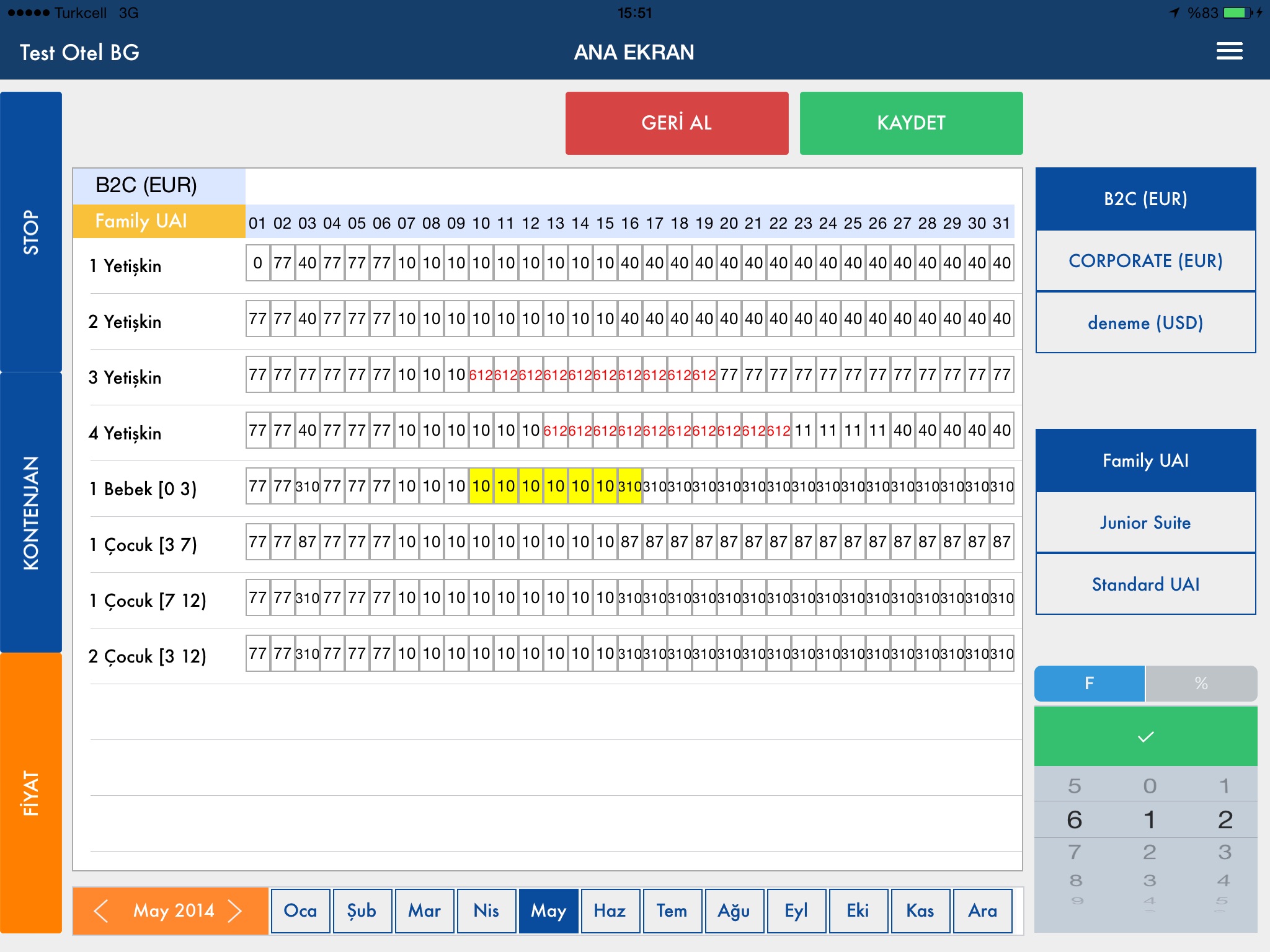Click the 2 Çocuk [3 12) row label
1270x952 pixels.
click(x=148, y=656)
